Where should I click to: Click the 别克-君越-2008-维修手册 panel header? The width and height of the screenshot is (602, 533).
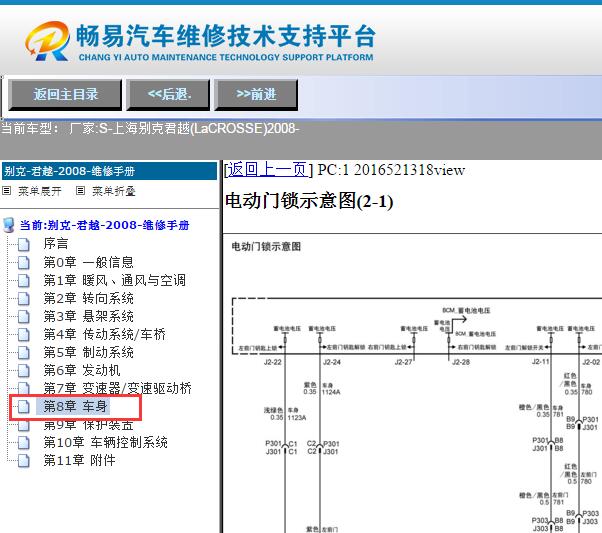click(x=109, y=171)
